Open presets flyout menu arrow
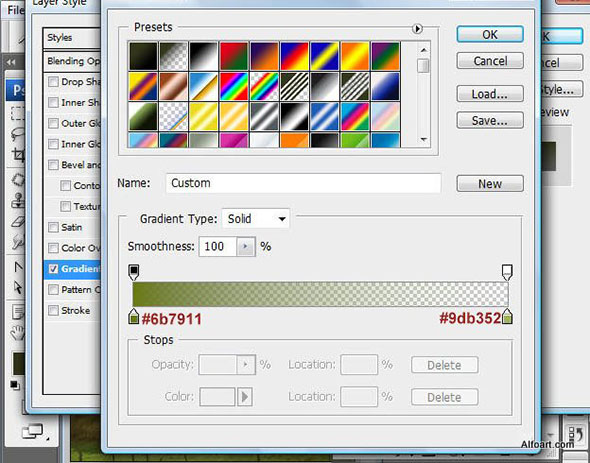This screenshot has width=590, height=463. click(417, 29)
